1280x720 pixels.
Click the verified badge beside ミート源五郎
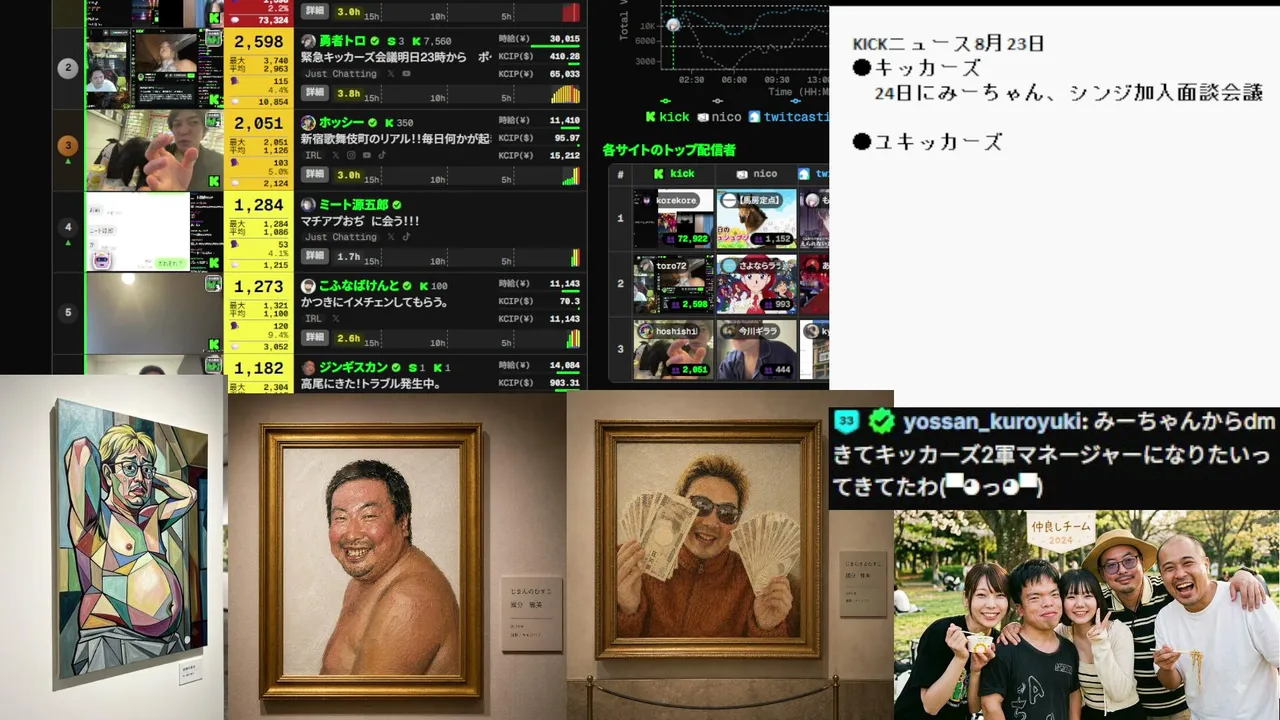[396, 204]
